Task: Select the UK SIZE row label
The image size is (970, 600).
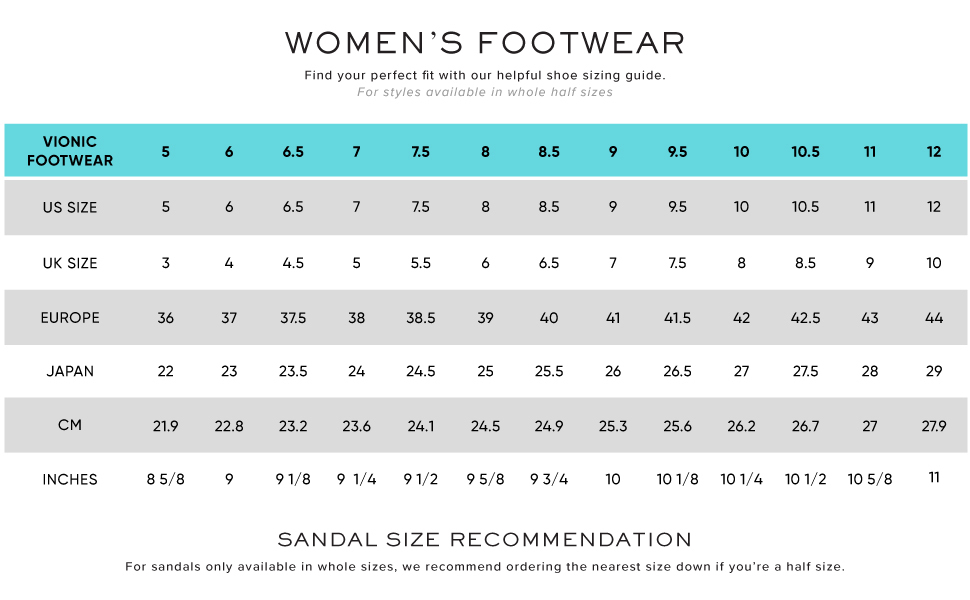Action: coord(70,263)
